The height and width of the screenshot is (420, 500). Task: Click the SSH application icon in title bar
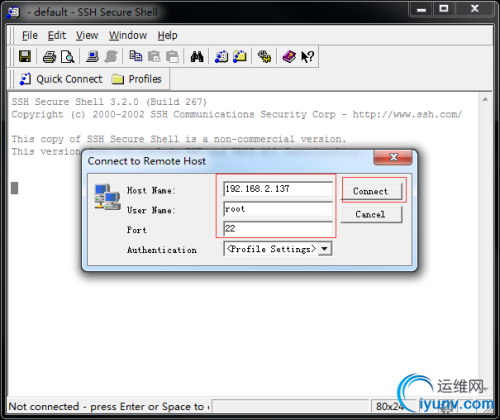click(13, 12)
